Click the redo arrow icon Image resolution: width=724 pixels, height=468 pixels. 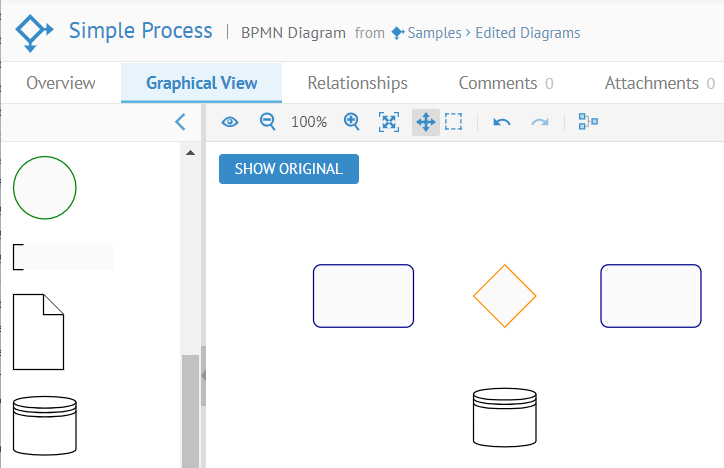coord(540,122)
